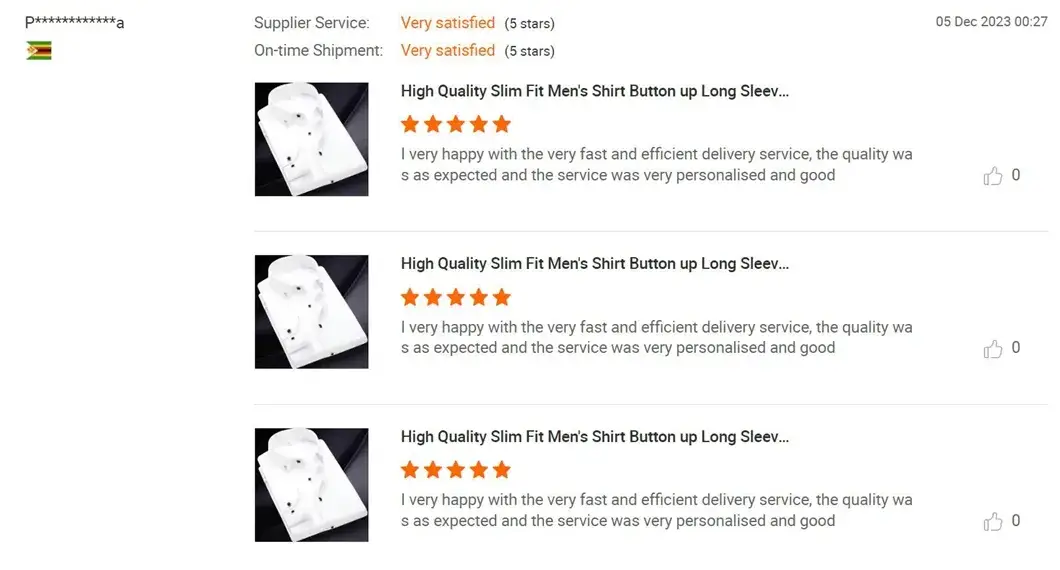Click '(5 stars)' on the On-time Shipment row

tap(529, 51)
